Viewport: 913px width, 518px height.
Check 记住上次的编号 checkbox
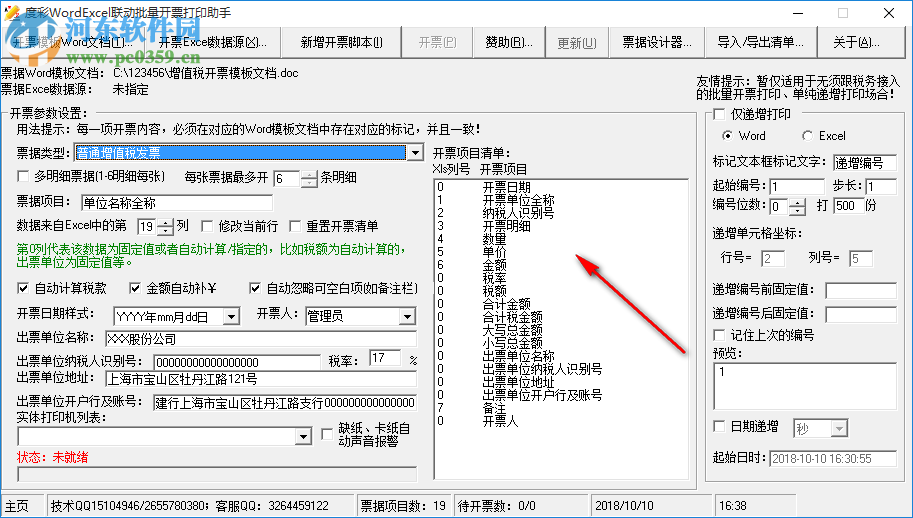[720, 335]
